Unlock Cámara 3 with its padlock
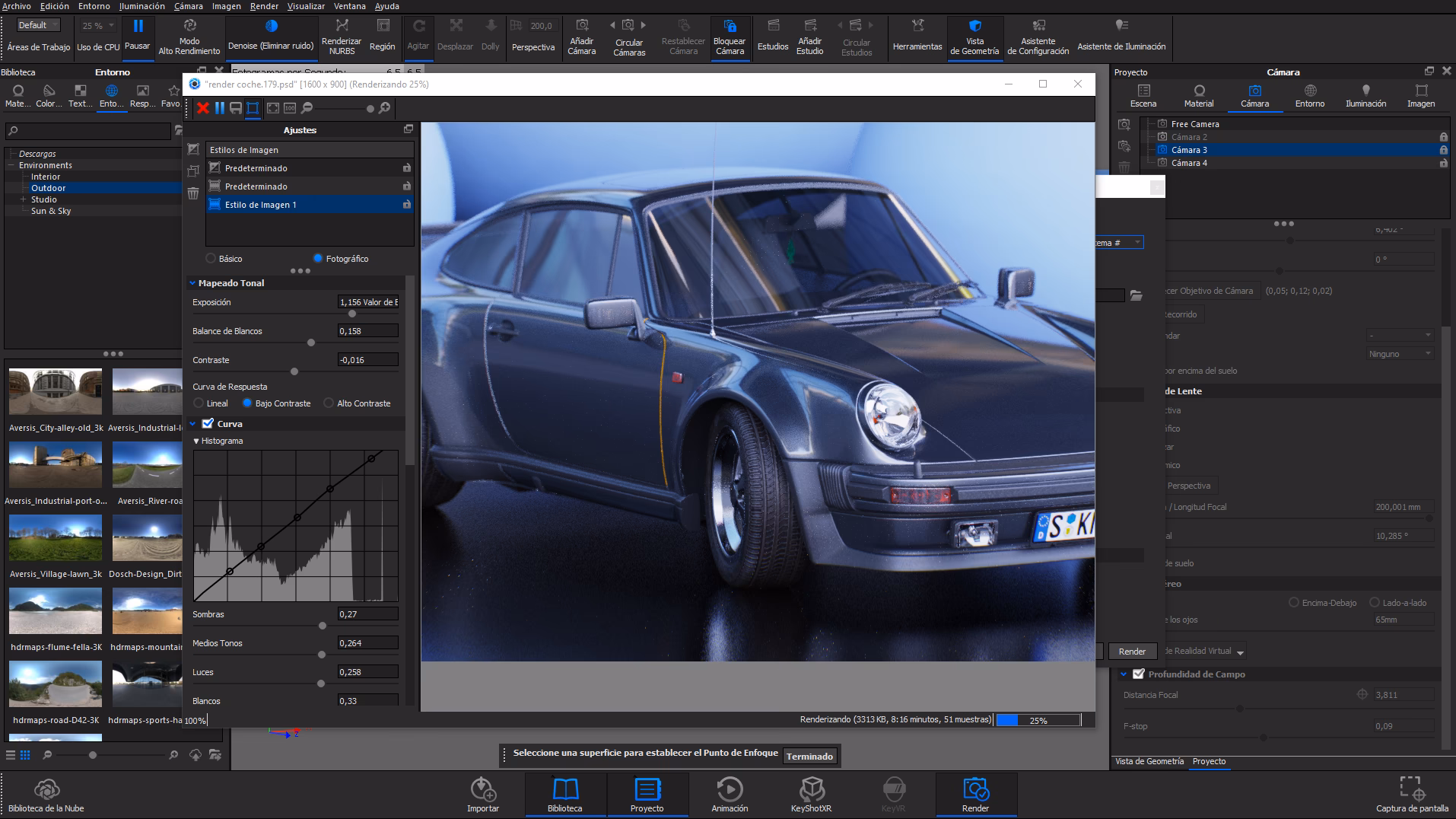 point(1443,150)
